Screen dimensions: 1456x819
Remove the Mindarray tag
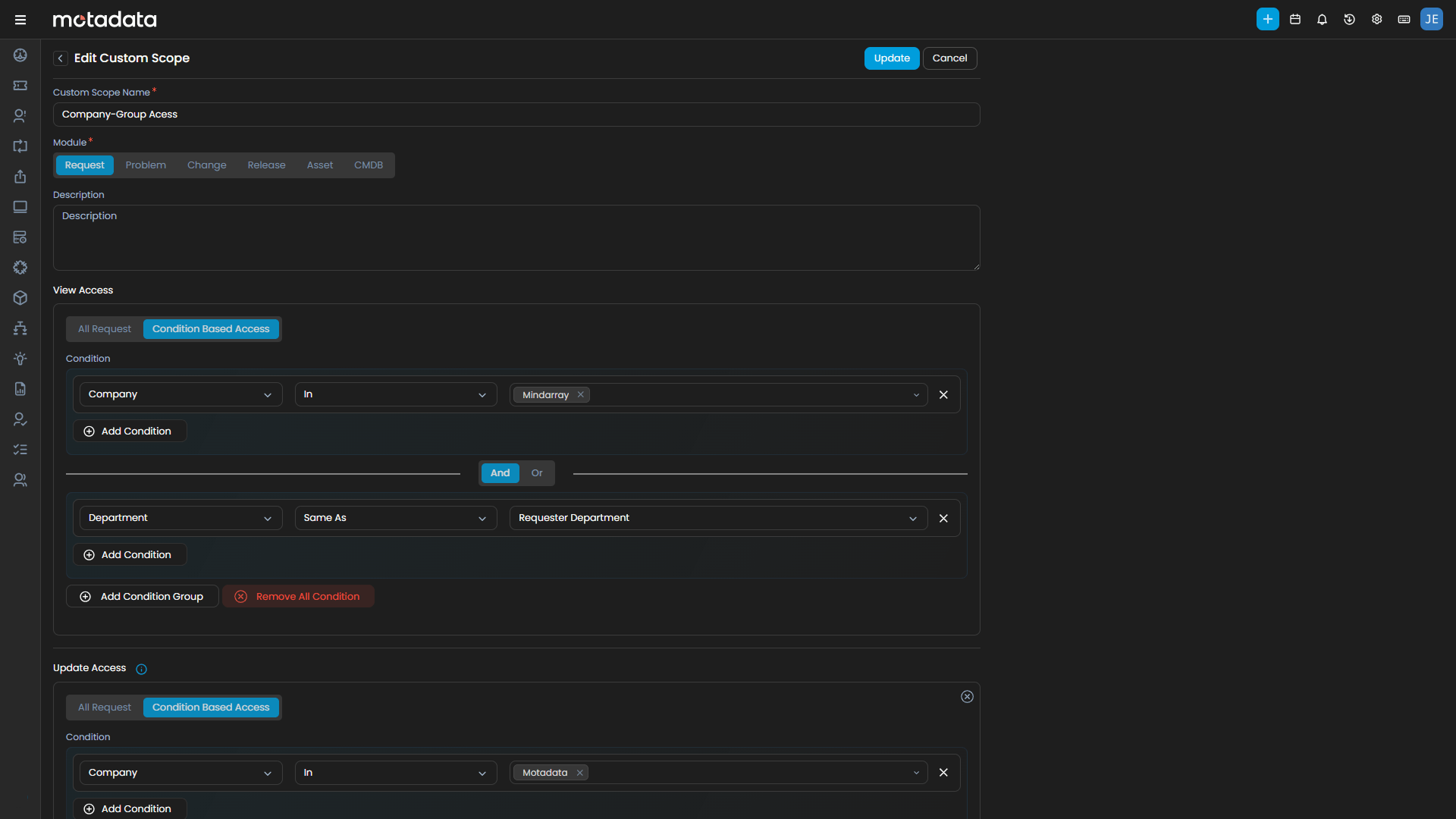pyautogui.click(x=580, y=394)
